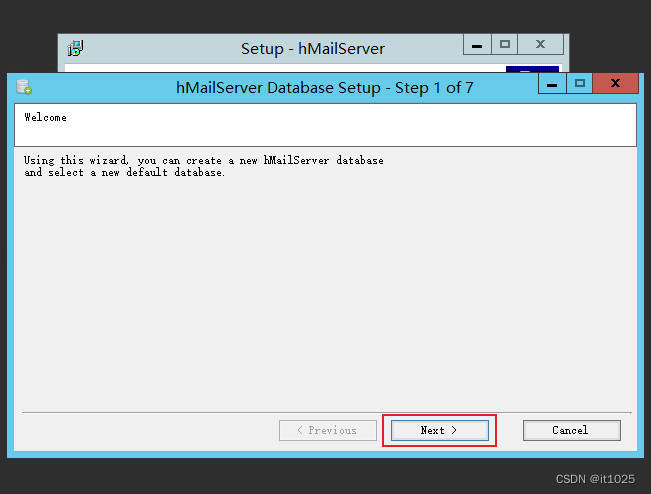Image resolution: width=651 pixels, height=494 pixels.
Task: Click the database icon in the Database Setup title bar
Action: (x=24, y=87)
